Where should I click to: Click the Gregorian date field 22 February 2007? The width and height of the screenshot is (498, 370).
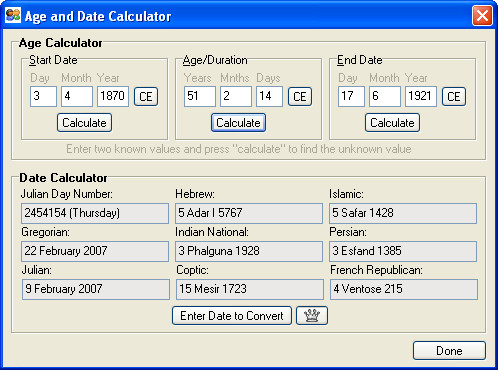[x=95, y=251]
